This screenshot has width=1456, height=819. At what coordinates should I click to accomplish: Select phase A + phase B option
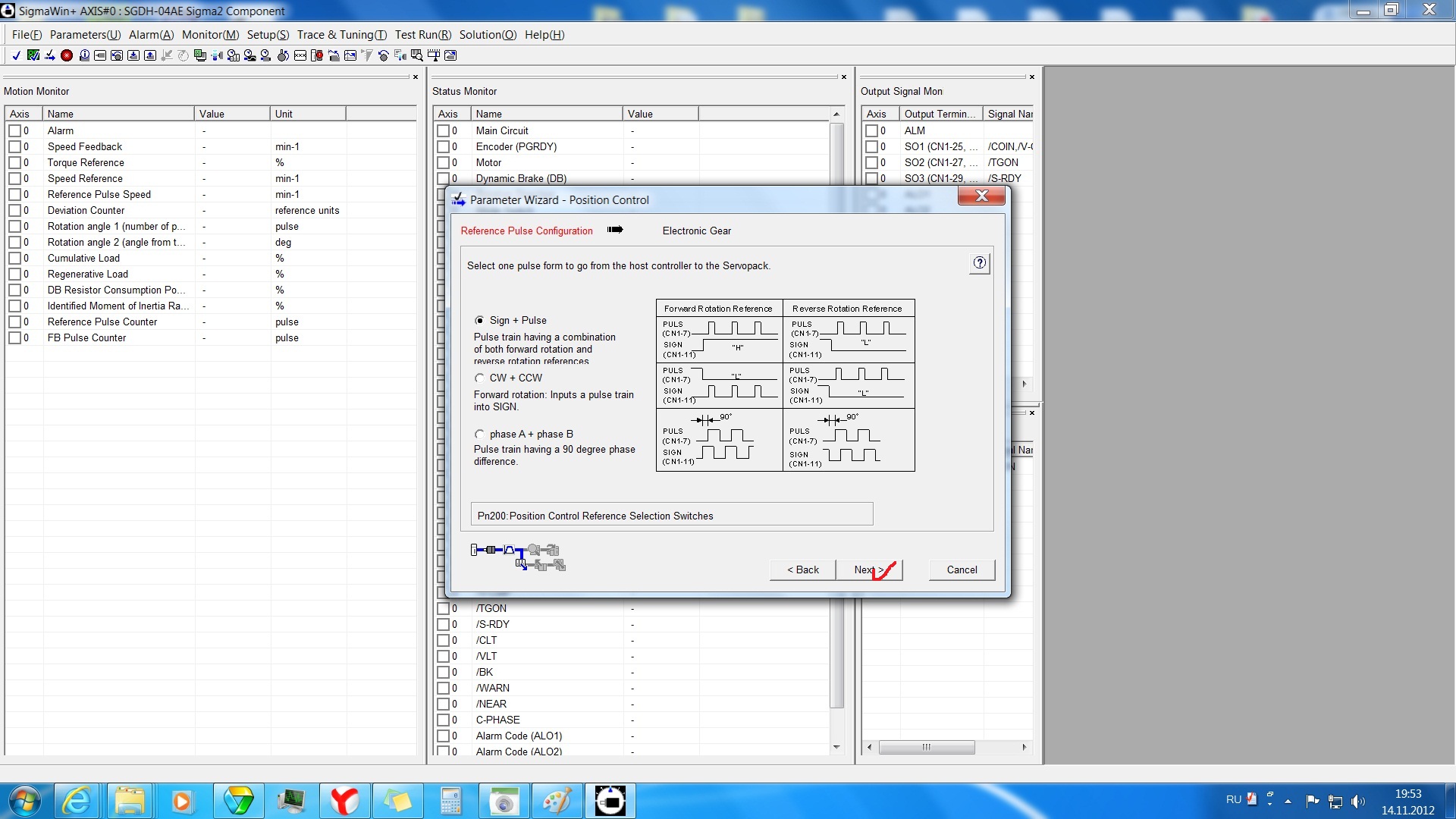click(479, 435)
